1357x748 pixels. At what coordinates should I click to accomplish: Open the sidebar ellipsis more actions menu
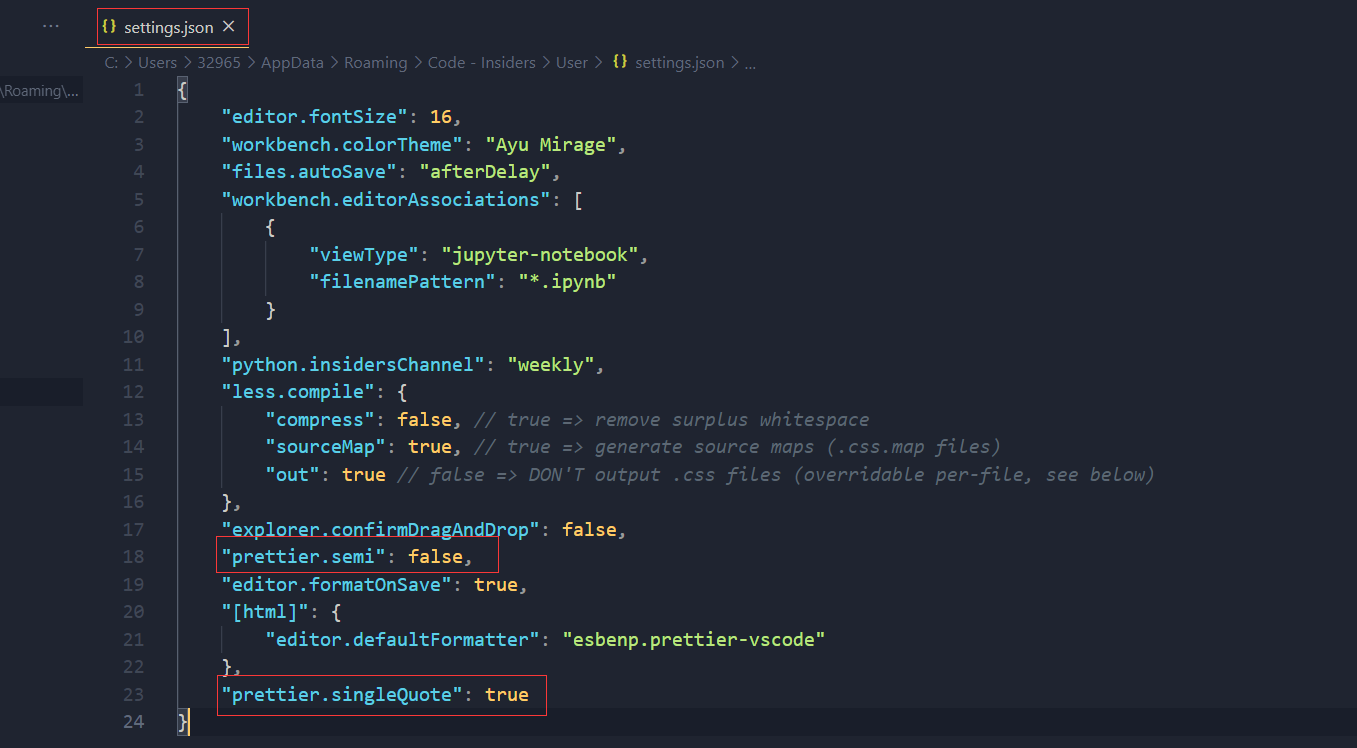point(51,27)
